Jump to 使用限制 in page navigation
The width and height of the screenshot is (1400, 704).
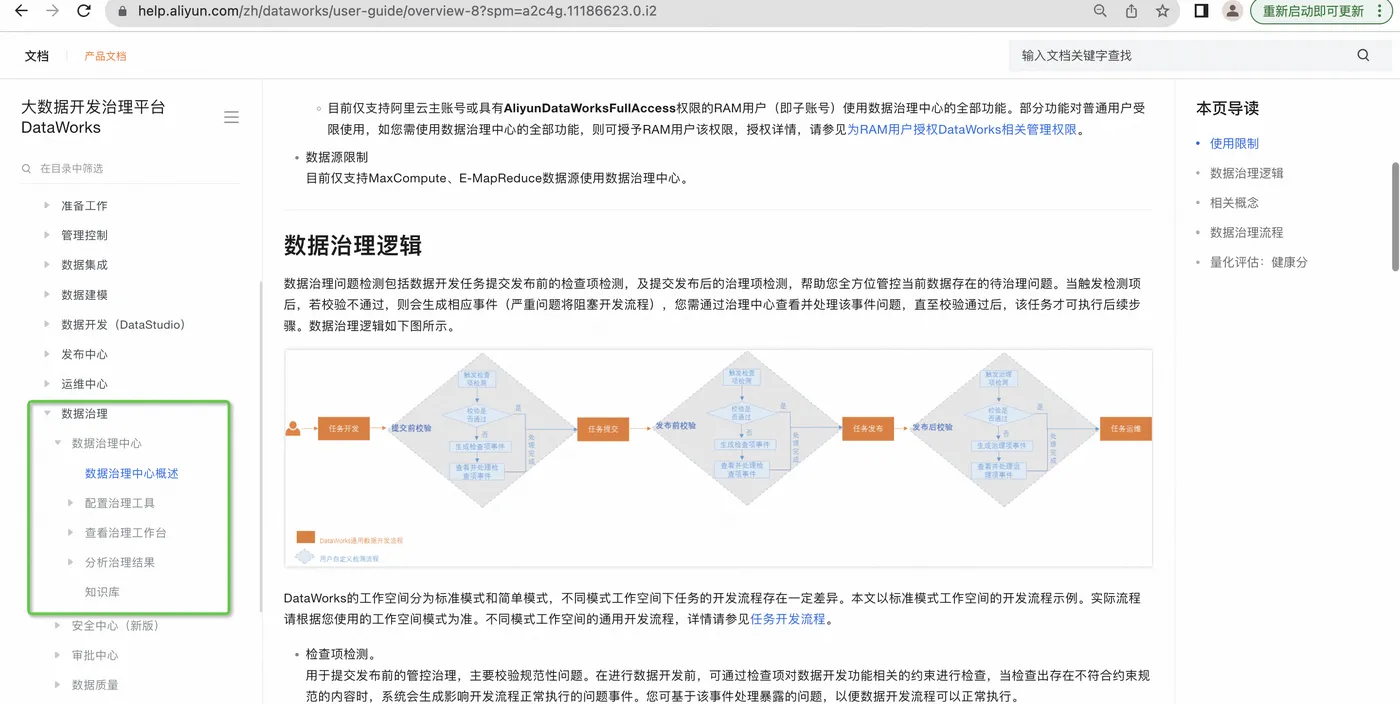1234,144
